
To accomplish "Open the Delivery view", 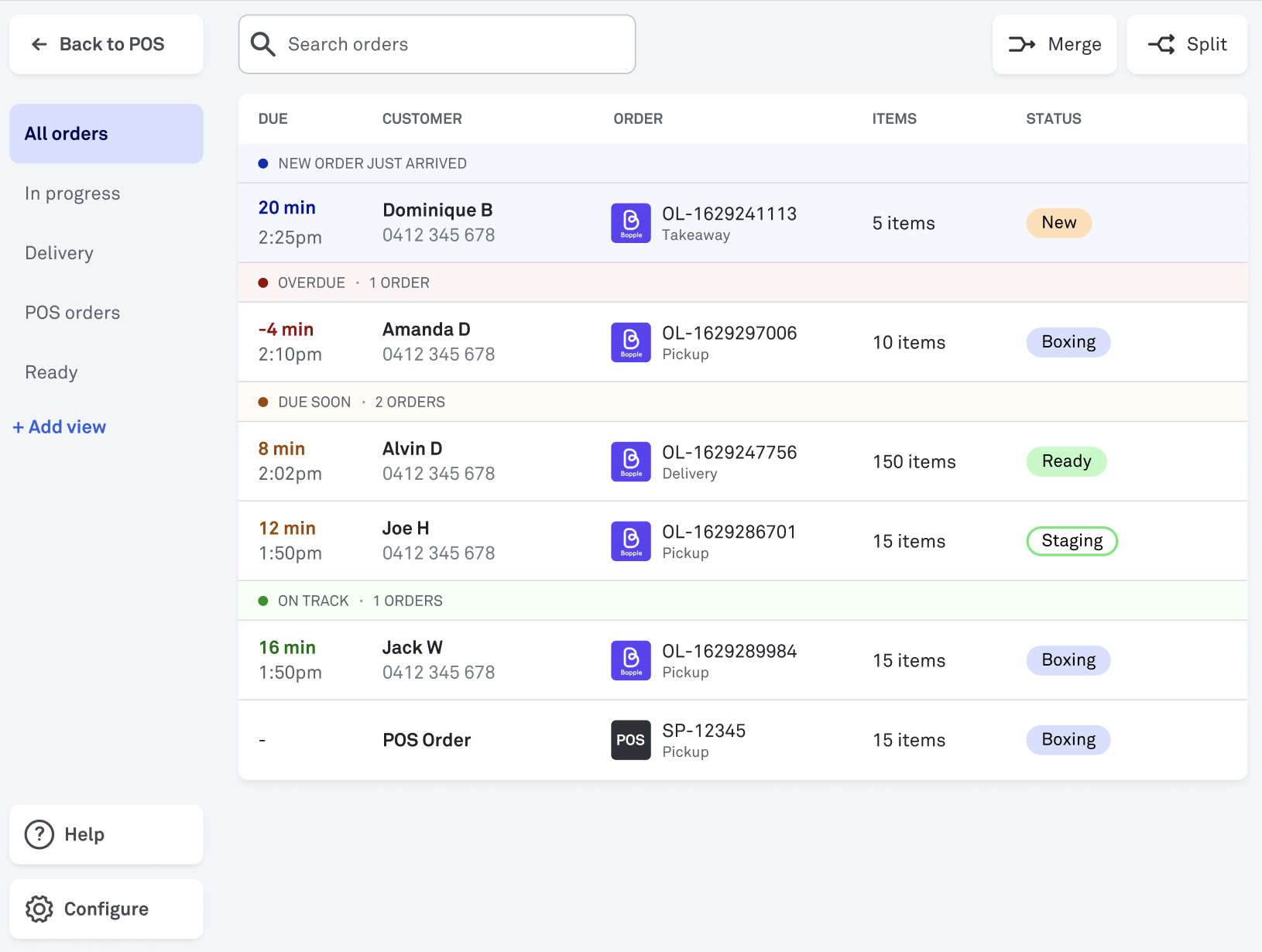I will click(60, 253).
